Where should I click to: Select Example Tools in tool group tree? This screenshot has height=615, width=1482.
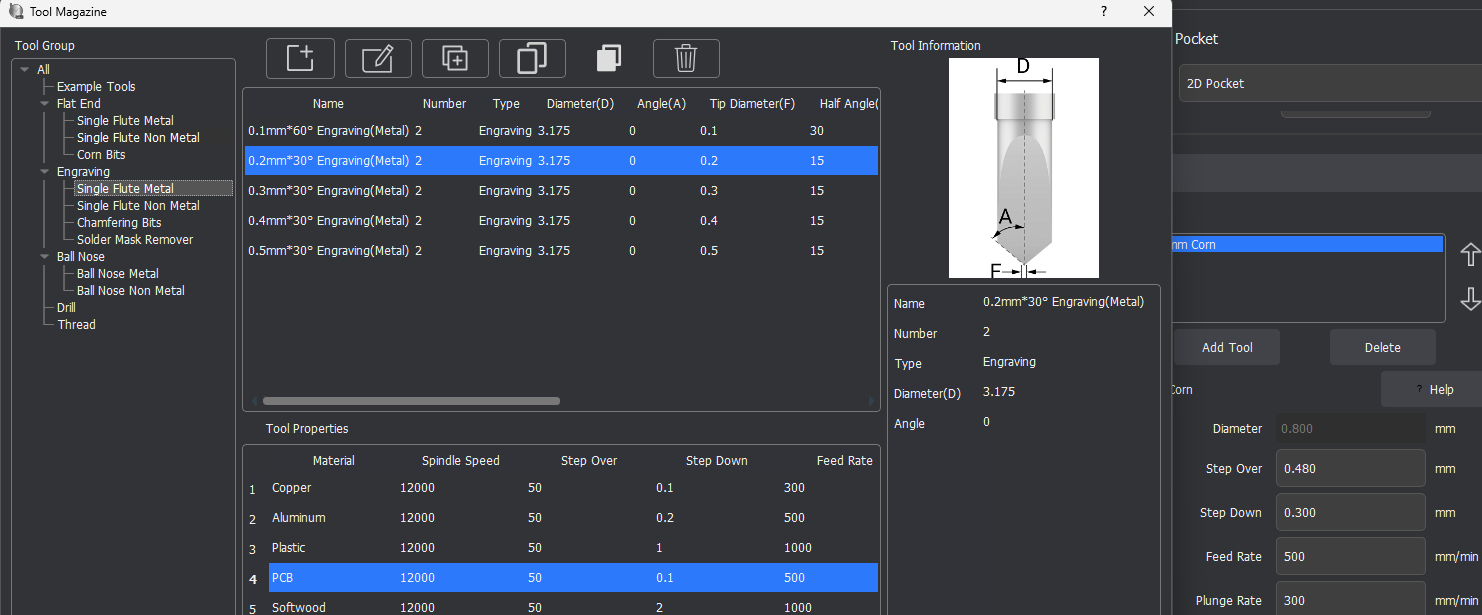pos(96,87)
